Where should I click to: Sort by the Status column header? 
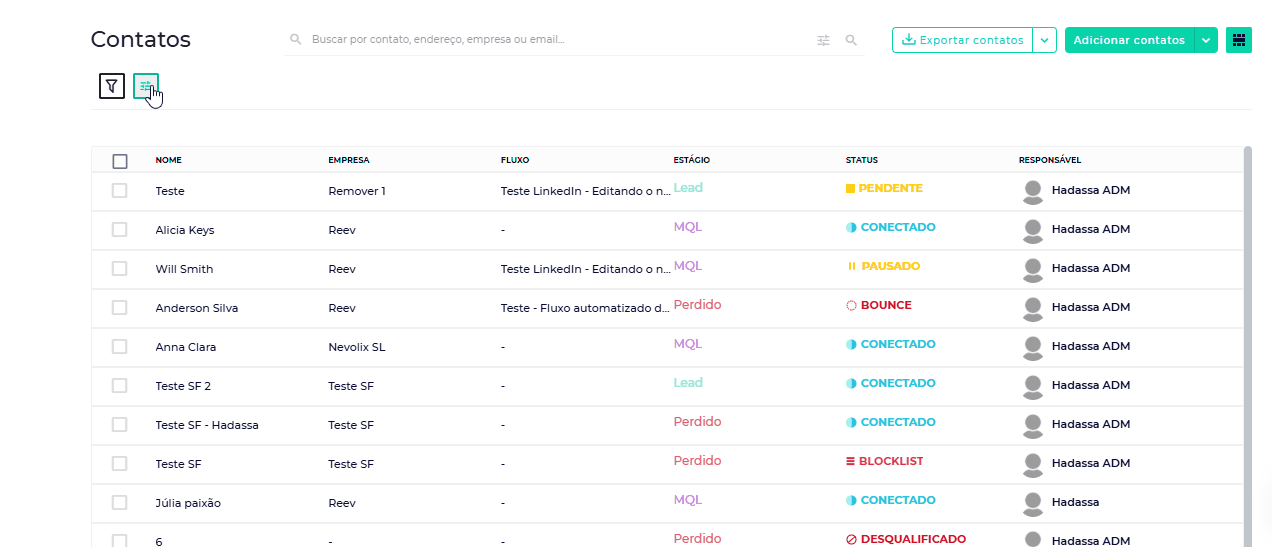tap(862, 160)
